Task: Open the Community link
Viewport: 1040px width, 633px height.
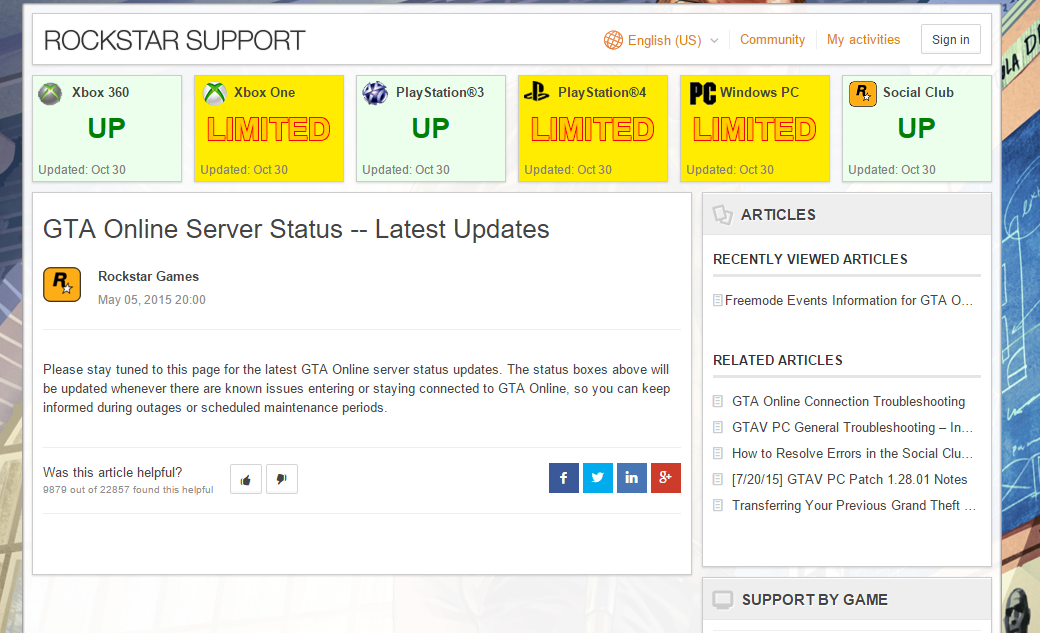Action: [772, 39]
